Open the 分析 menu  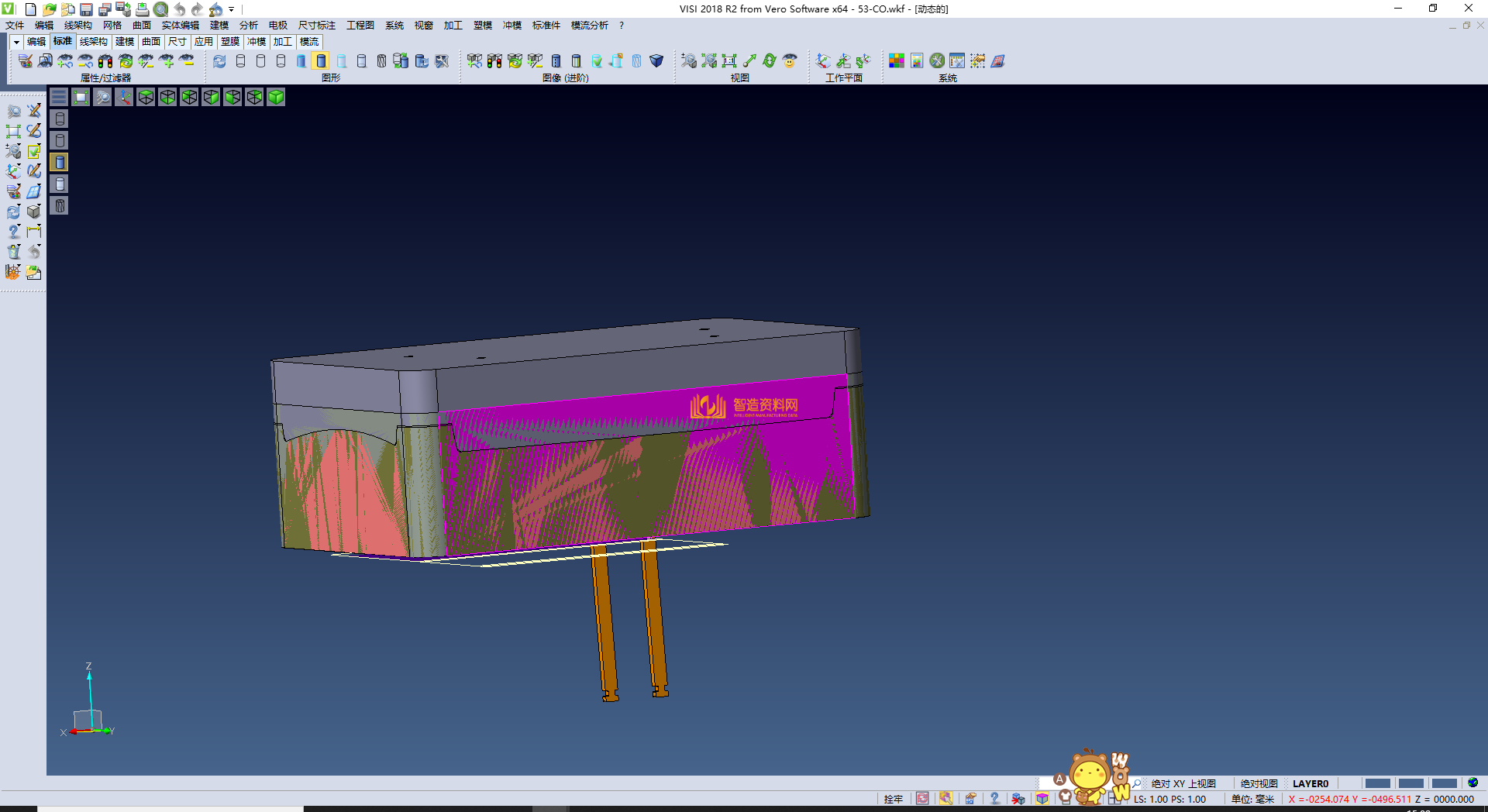248,26
